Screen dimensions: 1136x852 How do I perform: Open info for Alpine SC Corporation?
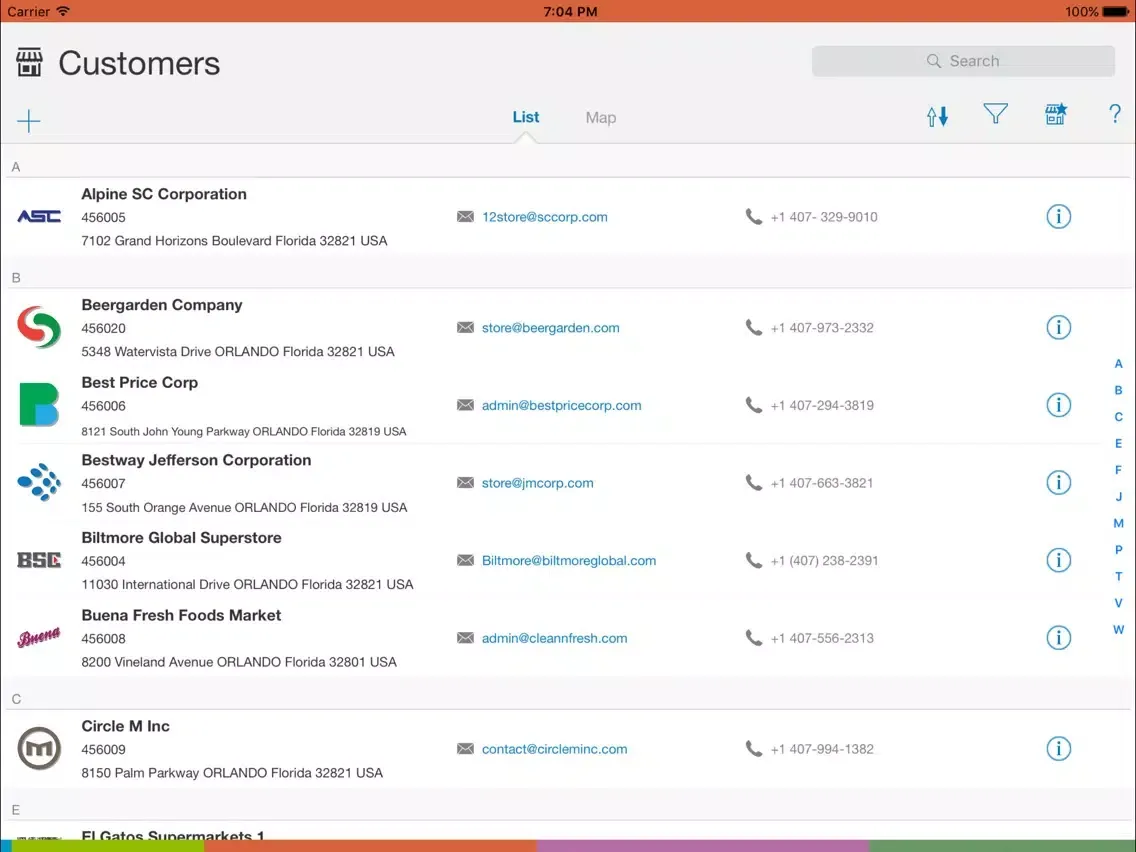[1058, 216]
